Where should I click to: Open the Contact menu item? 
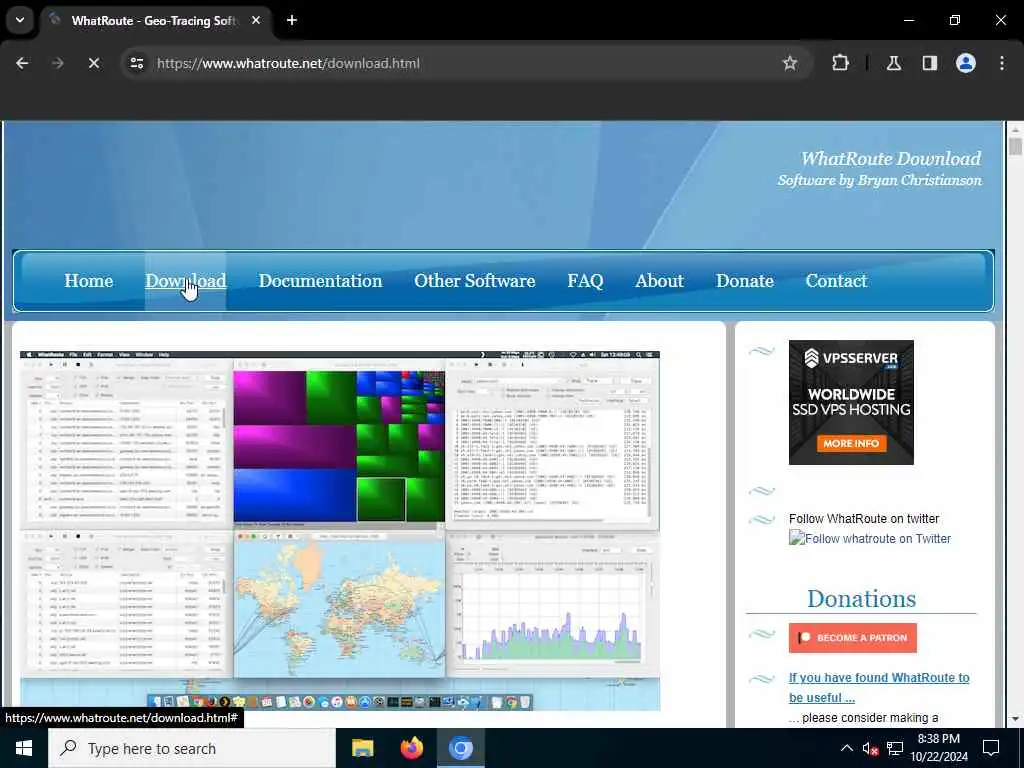836,281
